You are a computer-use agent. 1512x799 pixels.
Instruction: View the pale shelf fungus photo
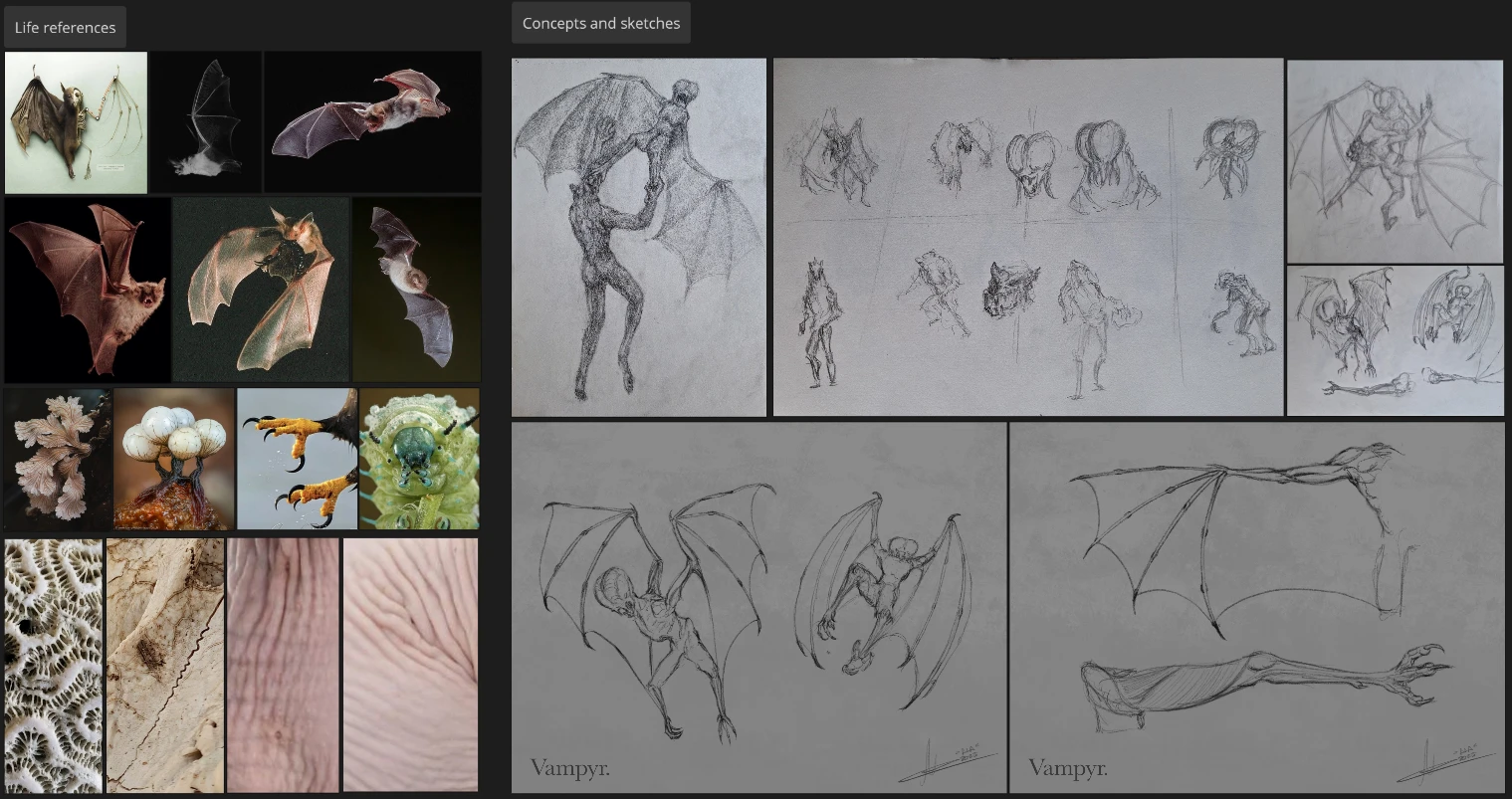point(57,459)
